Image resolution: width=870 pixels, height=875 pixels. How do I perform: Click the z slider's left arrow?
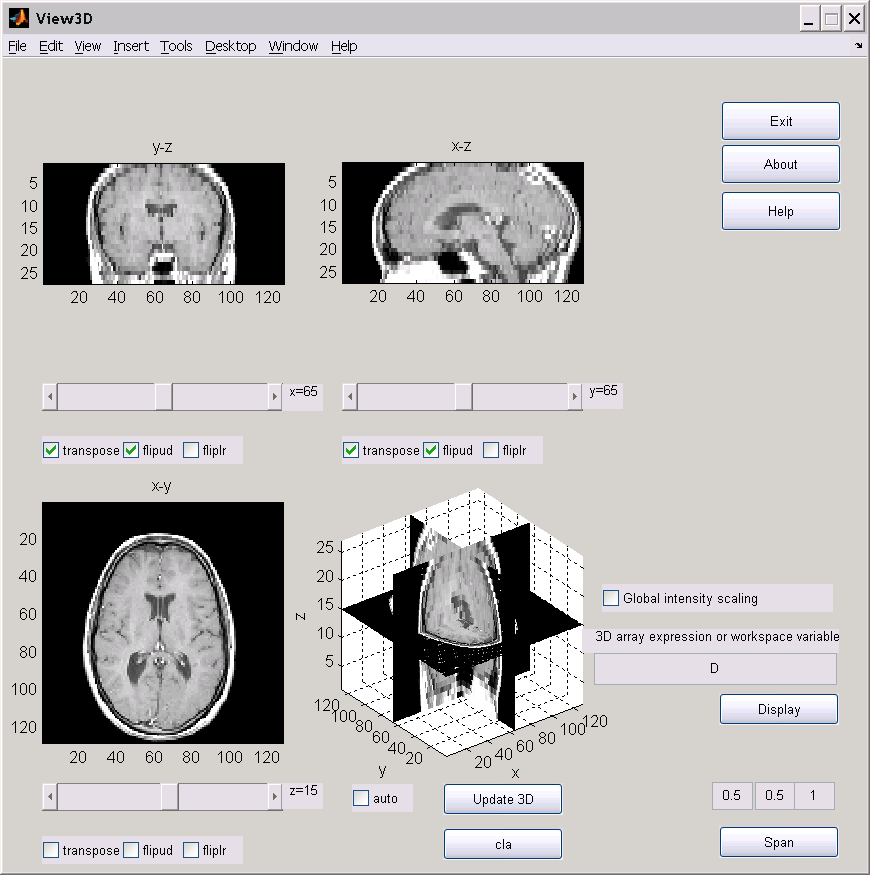click(x=50, y=797)
